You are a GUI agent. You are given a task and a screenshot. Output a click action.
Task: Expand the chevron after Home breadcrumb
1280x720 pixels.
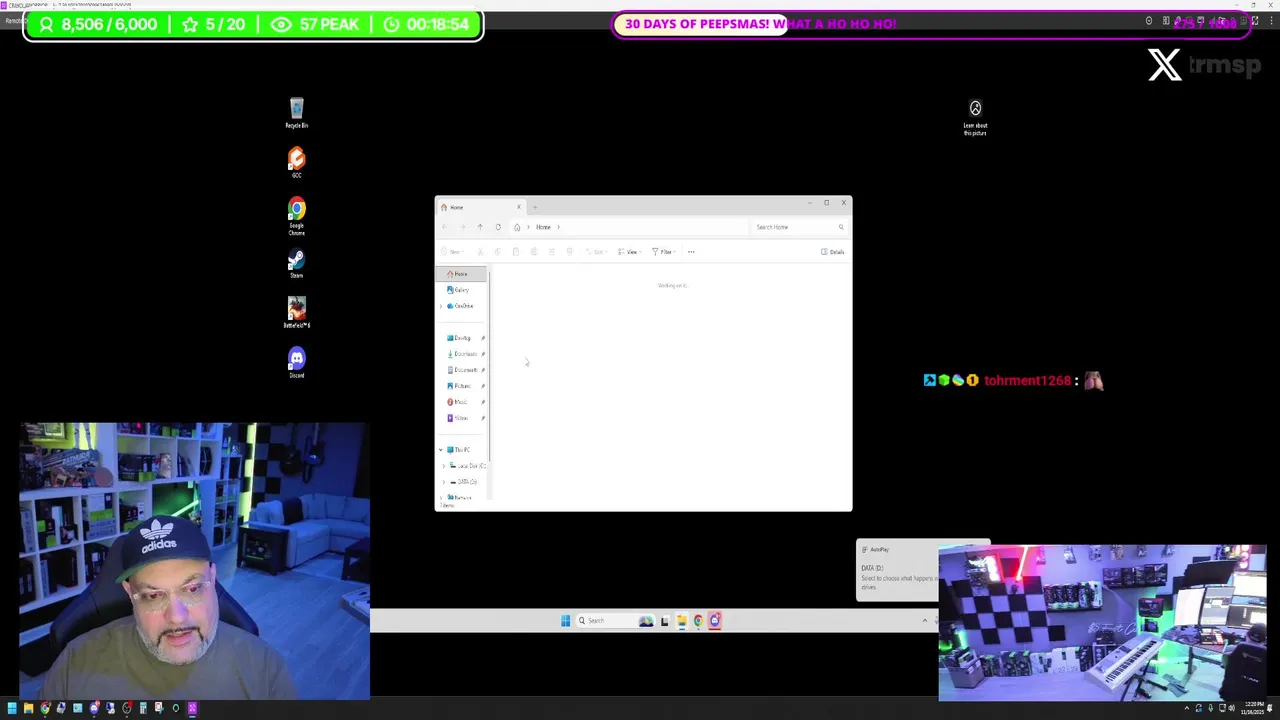click(558, 227)
